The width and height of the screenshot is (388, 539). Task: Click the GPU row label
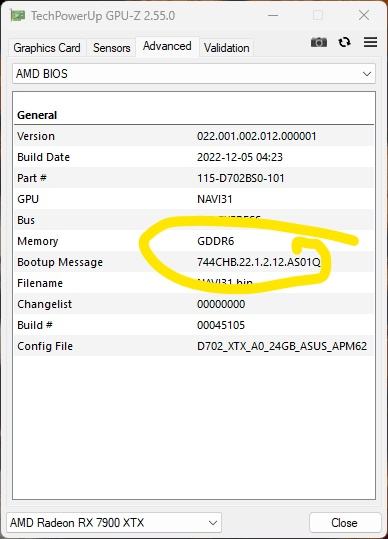point(28,199)
